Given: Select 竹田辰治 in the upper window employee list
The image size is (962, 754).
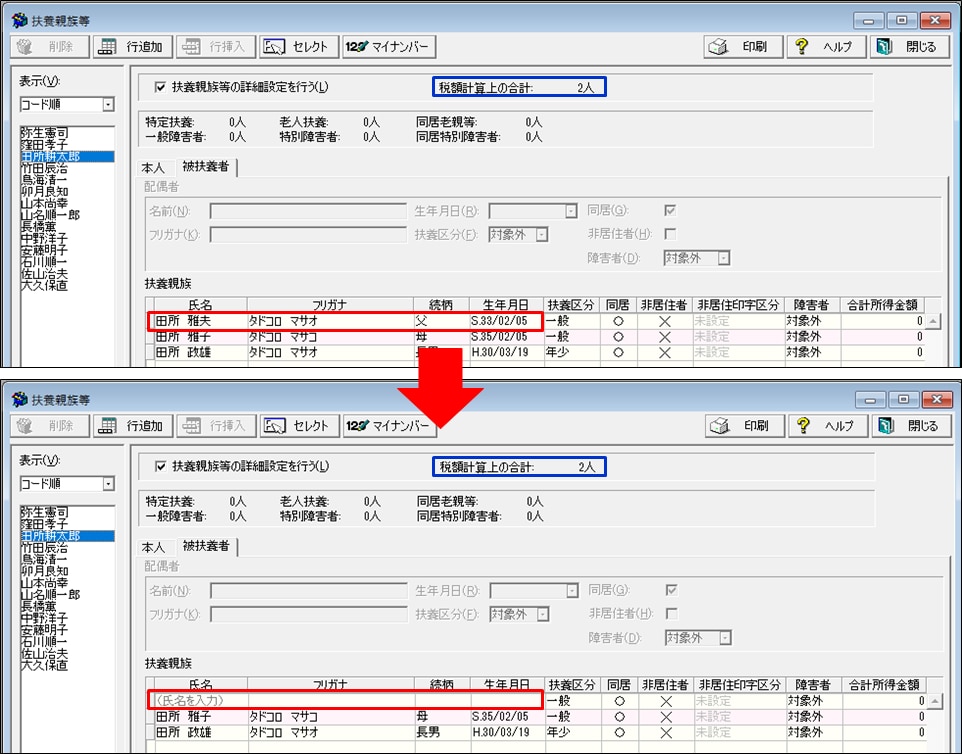Looking at the screenshot, I should 44,170.
